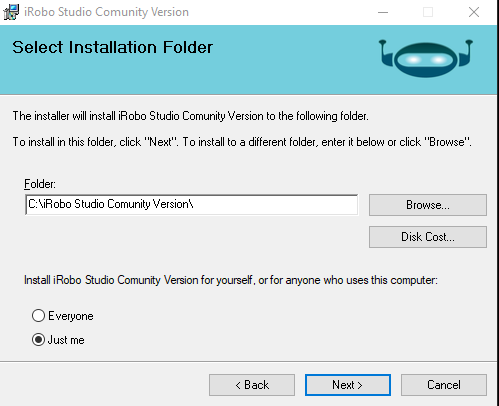Click the Select Installation Folder heading

112,47
